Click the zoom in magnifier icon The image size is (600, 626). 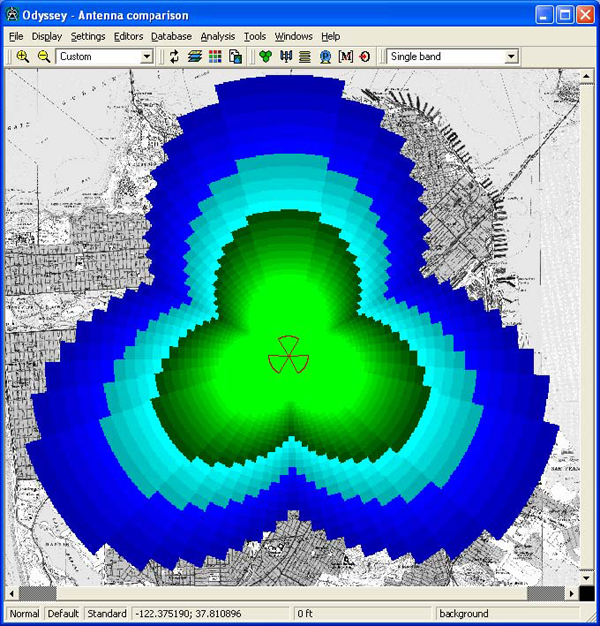coord(22,57)
